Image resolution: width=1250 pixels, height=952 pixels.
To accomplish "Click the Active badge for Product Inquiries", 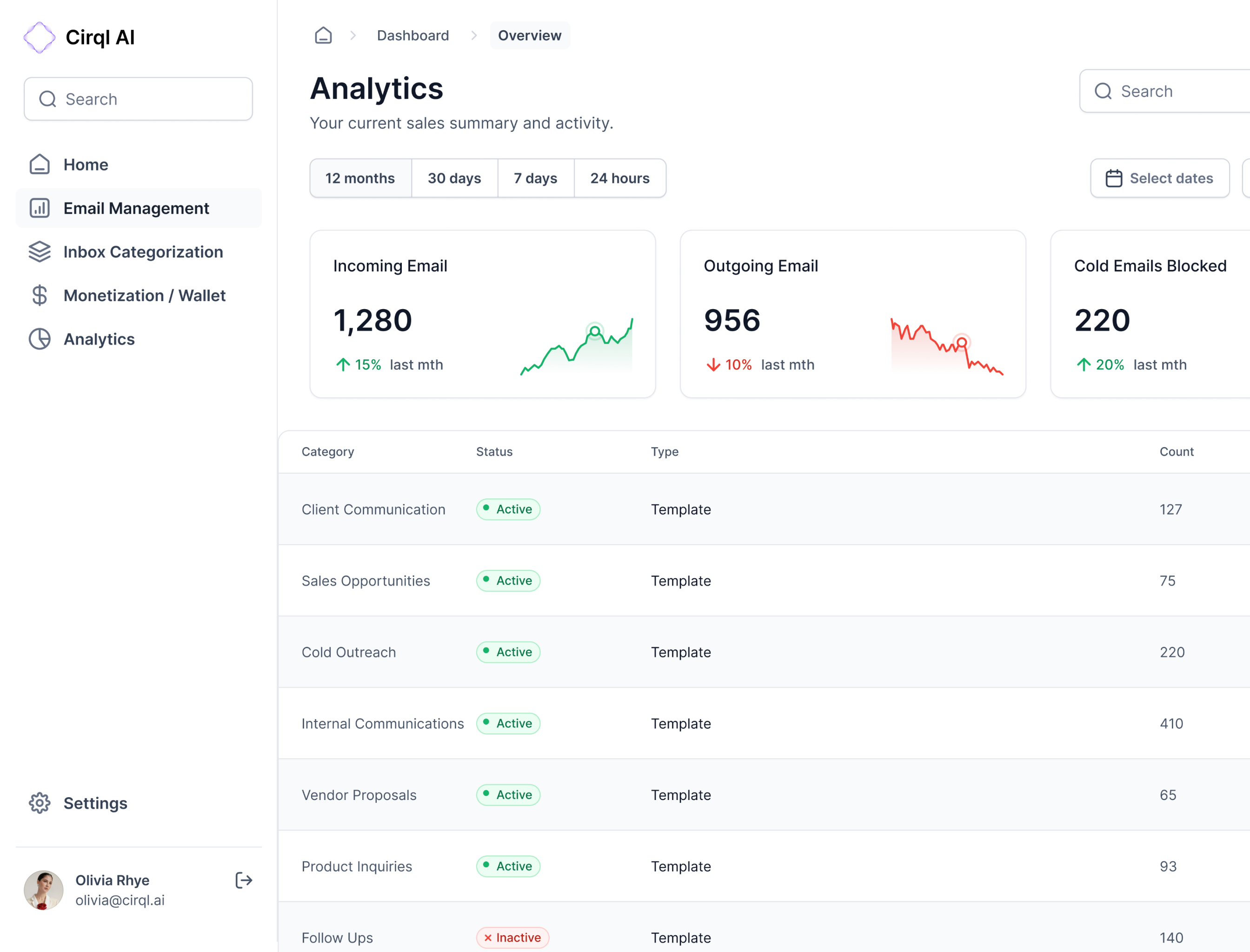I will click(508, 866).
